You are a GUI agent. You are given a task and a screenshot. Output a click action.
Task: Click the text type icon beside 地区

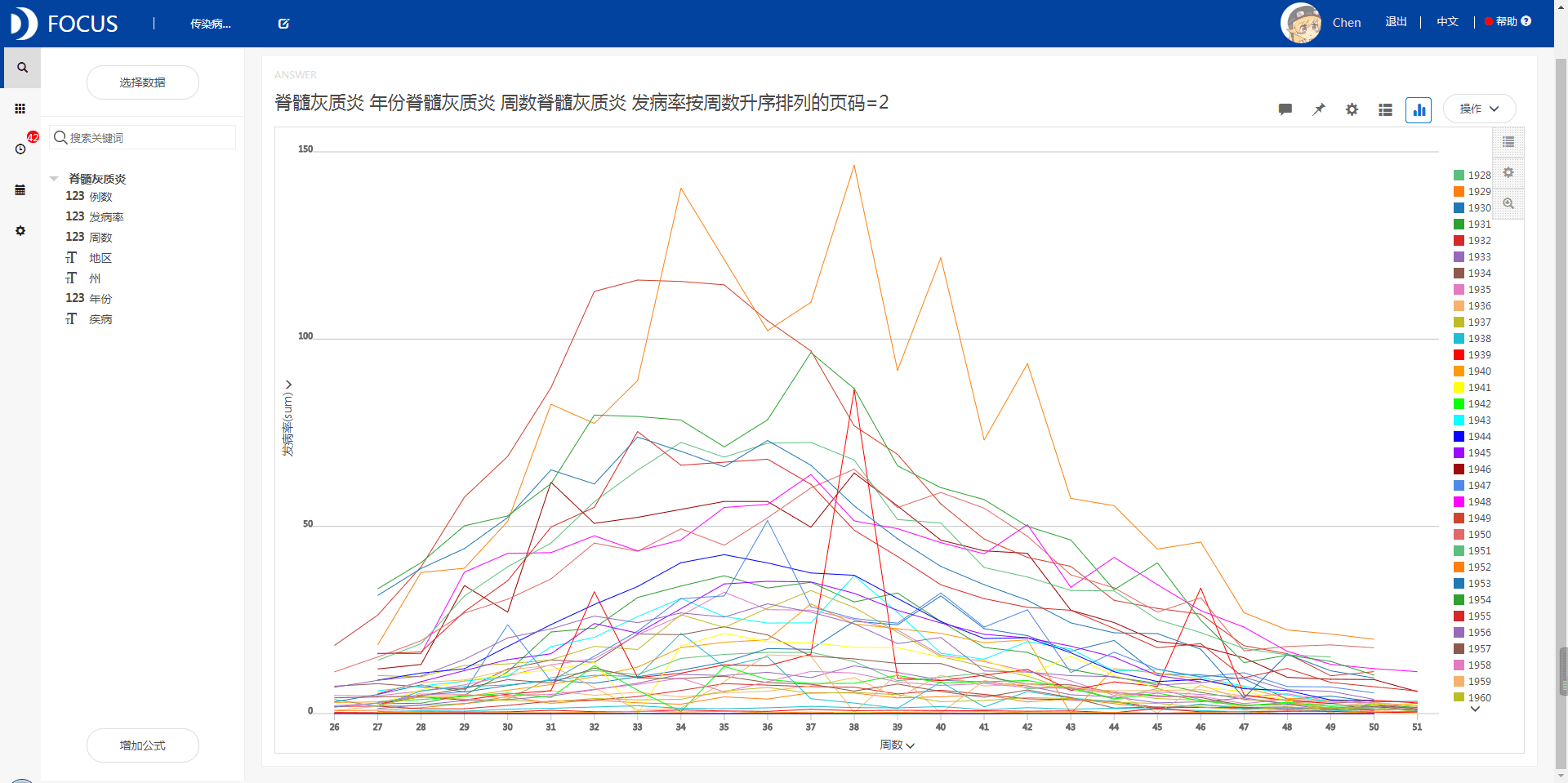[72, 257]
